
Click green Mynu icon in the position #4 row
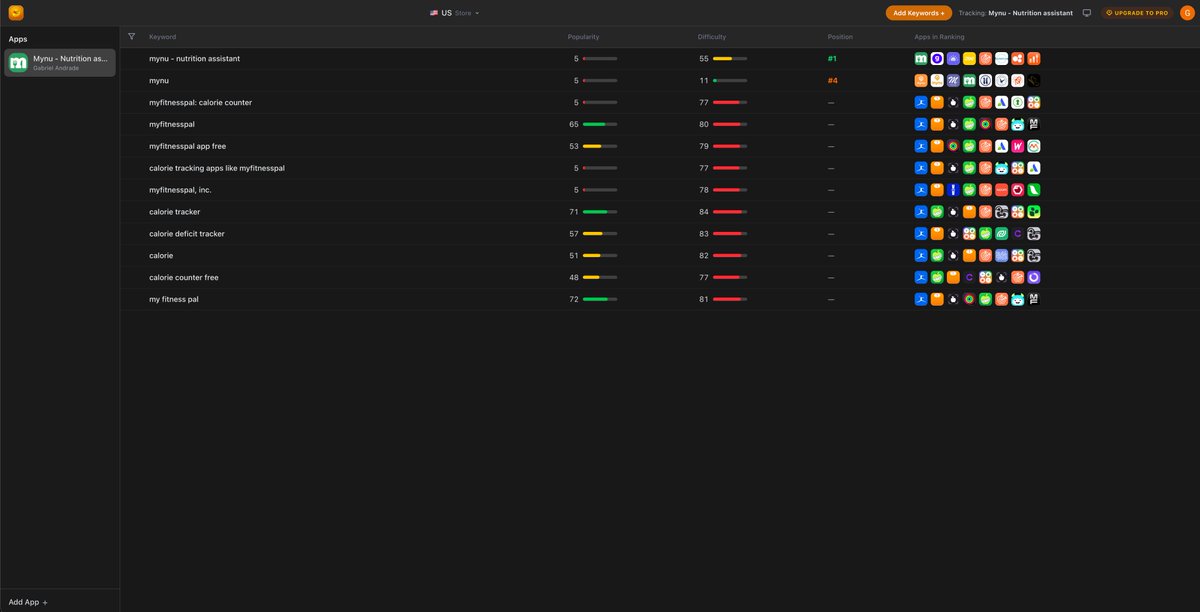tap(969, 81)
